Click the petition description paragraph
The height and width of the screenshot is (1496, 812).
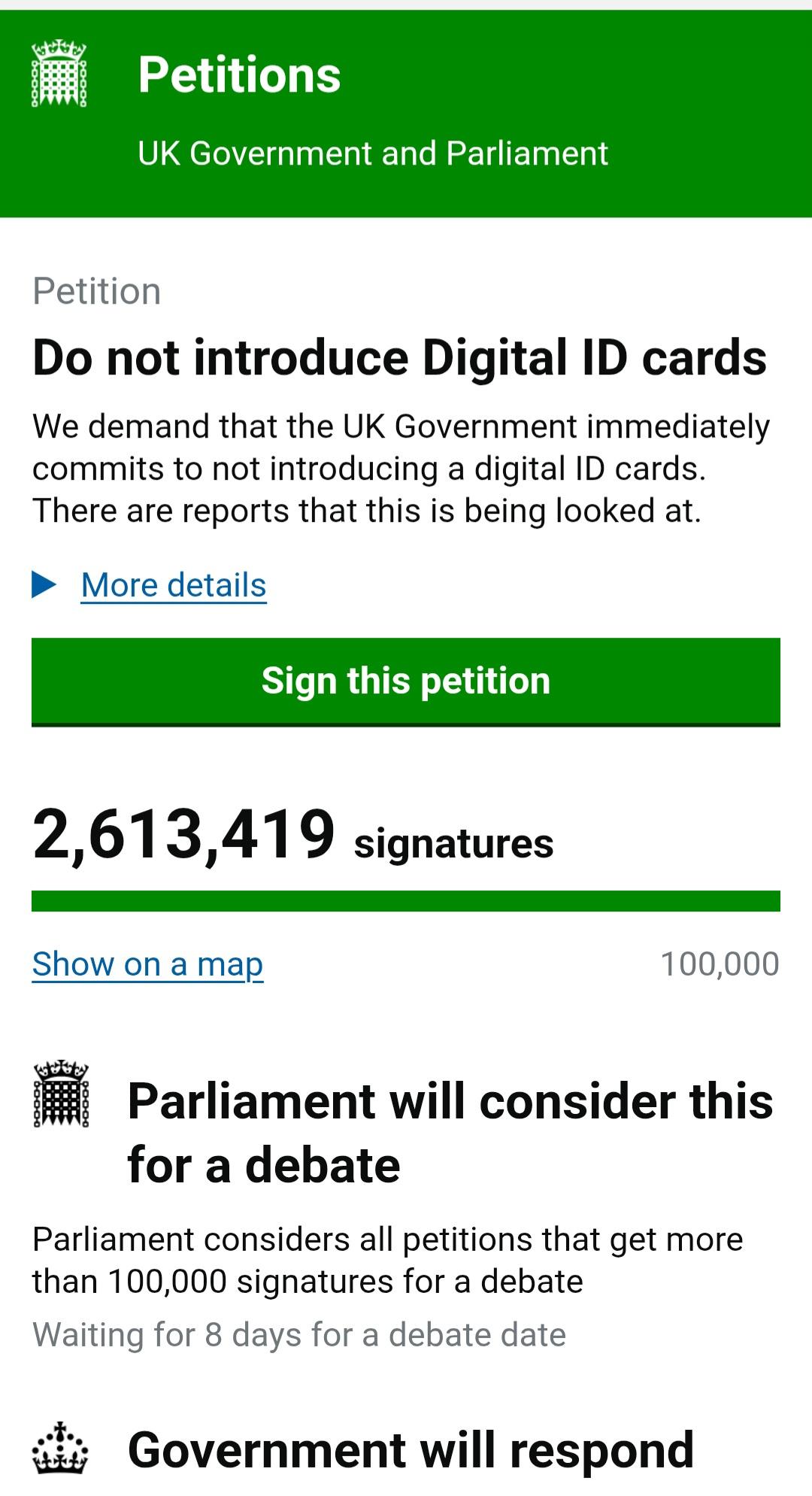[x=401, y=468]
